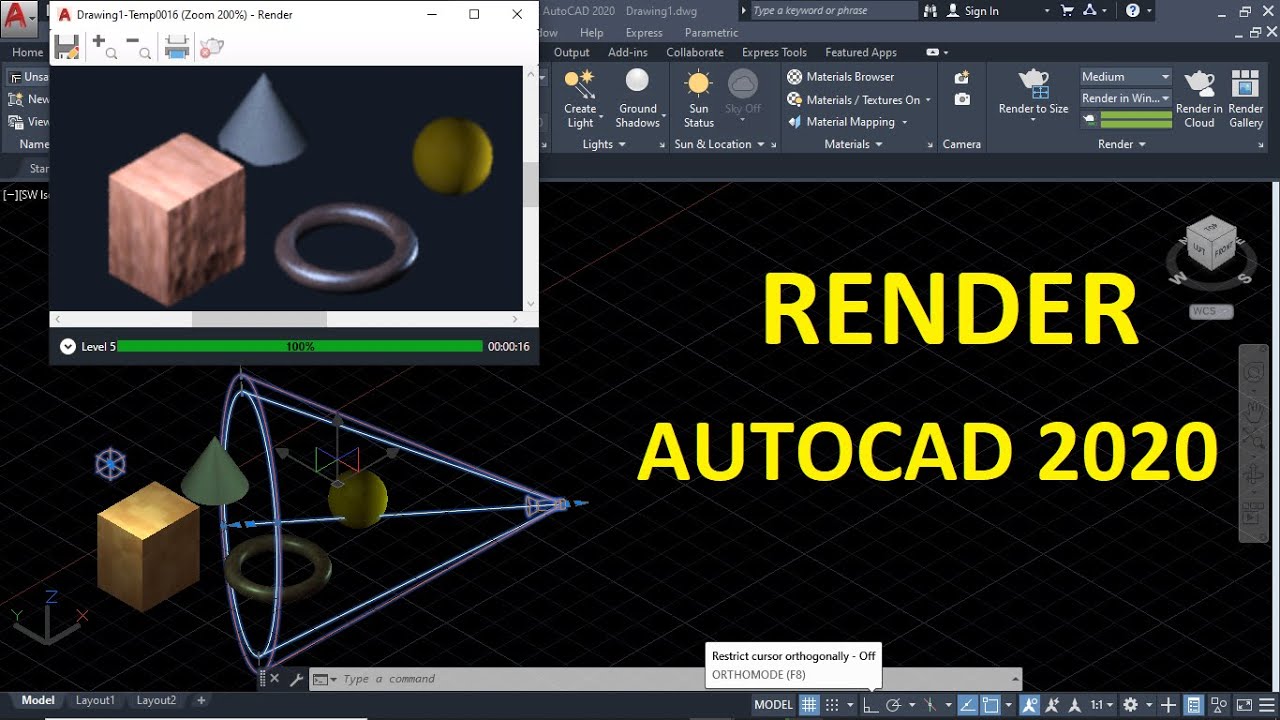Click the camera display icon below Create Camera
This screenshot has width=1280, height=720.
(962, 99)
